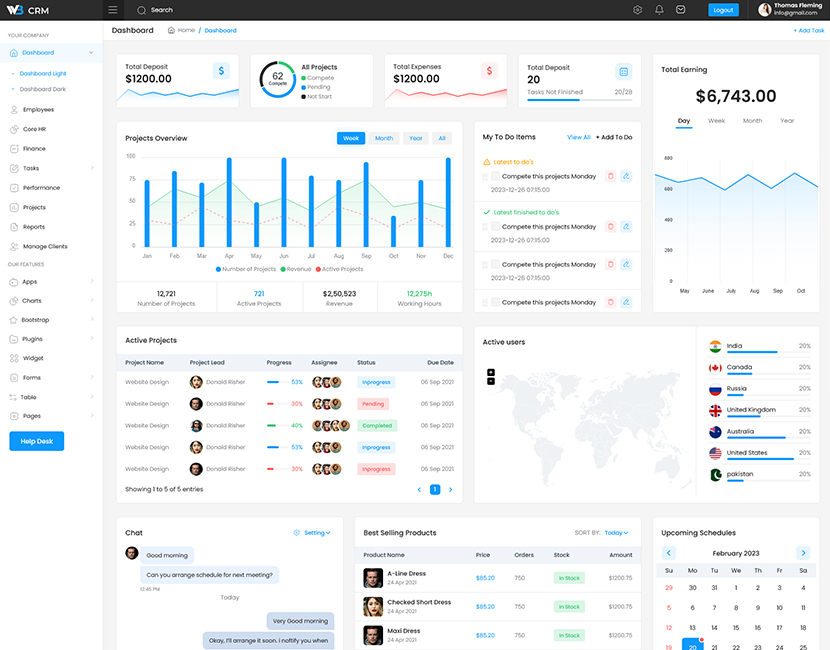
Task: Open settings gear in top bar
Action: pos(637,10)
